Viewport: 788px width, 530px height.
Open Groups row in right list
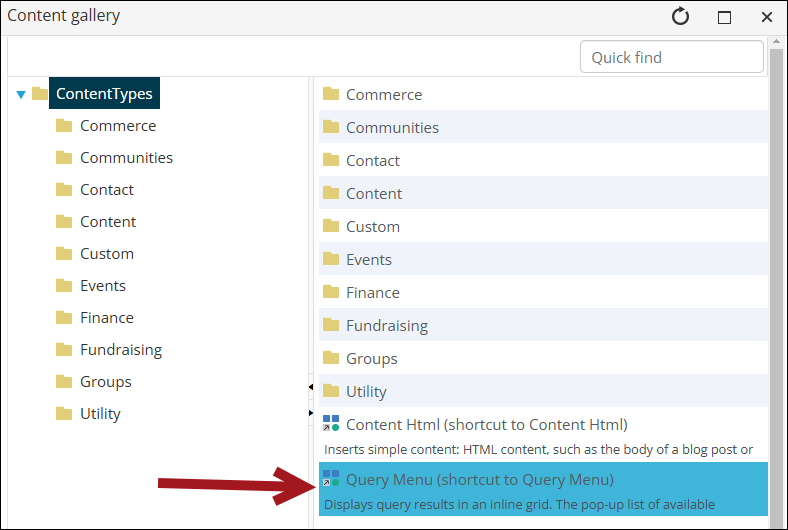click(x=543, y=358)
